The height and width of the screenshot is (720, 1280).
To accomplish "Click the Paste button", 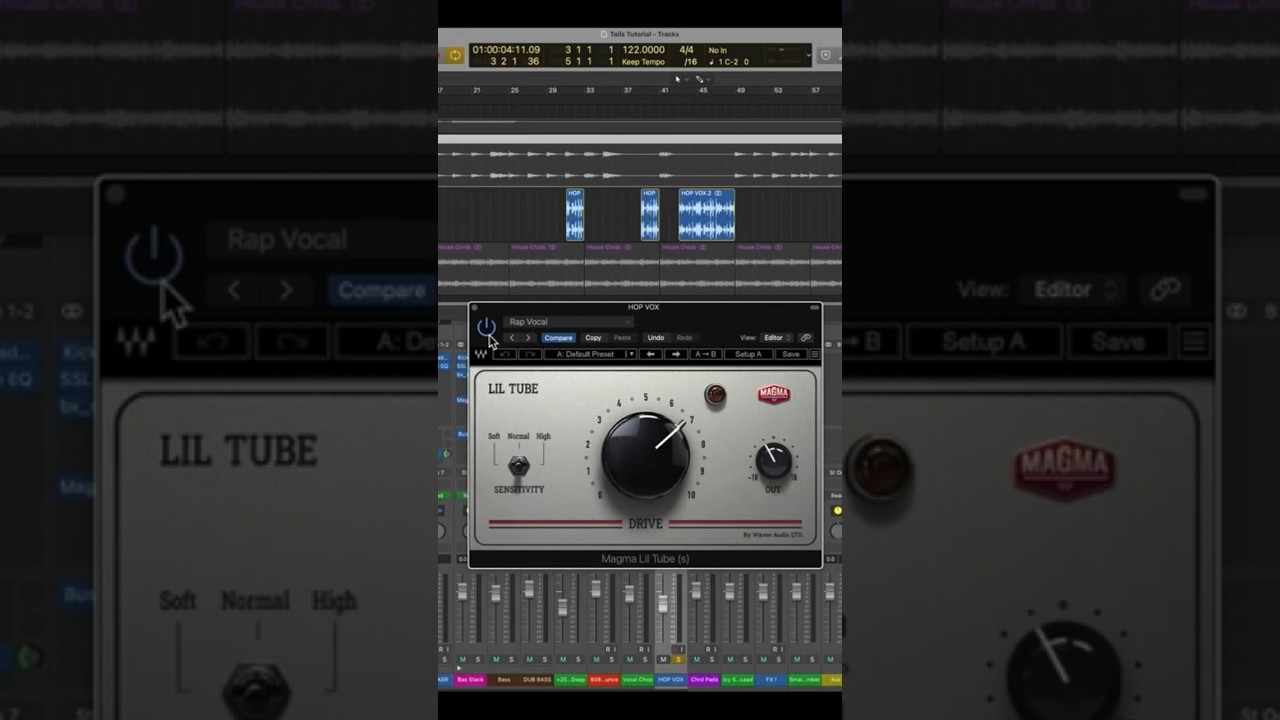I will 623,338.
